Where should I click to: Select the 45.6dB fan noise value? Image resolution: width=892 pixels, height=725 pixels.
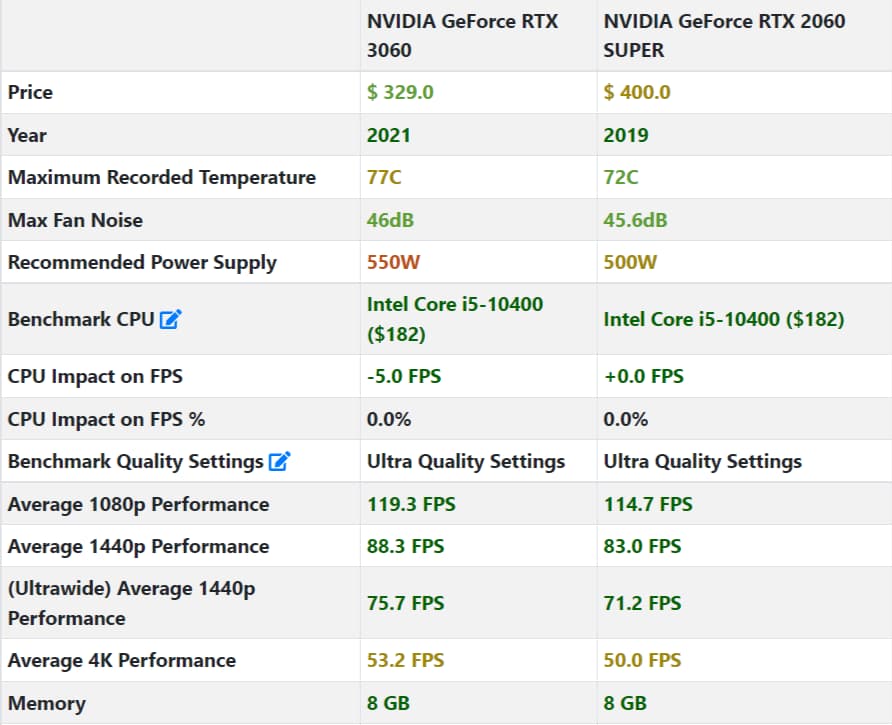coord(635,220)
